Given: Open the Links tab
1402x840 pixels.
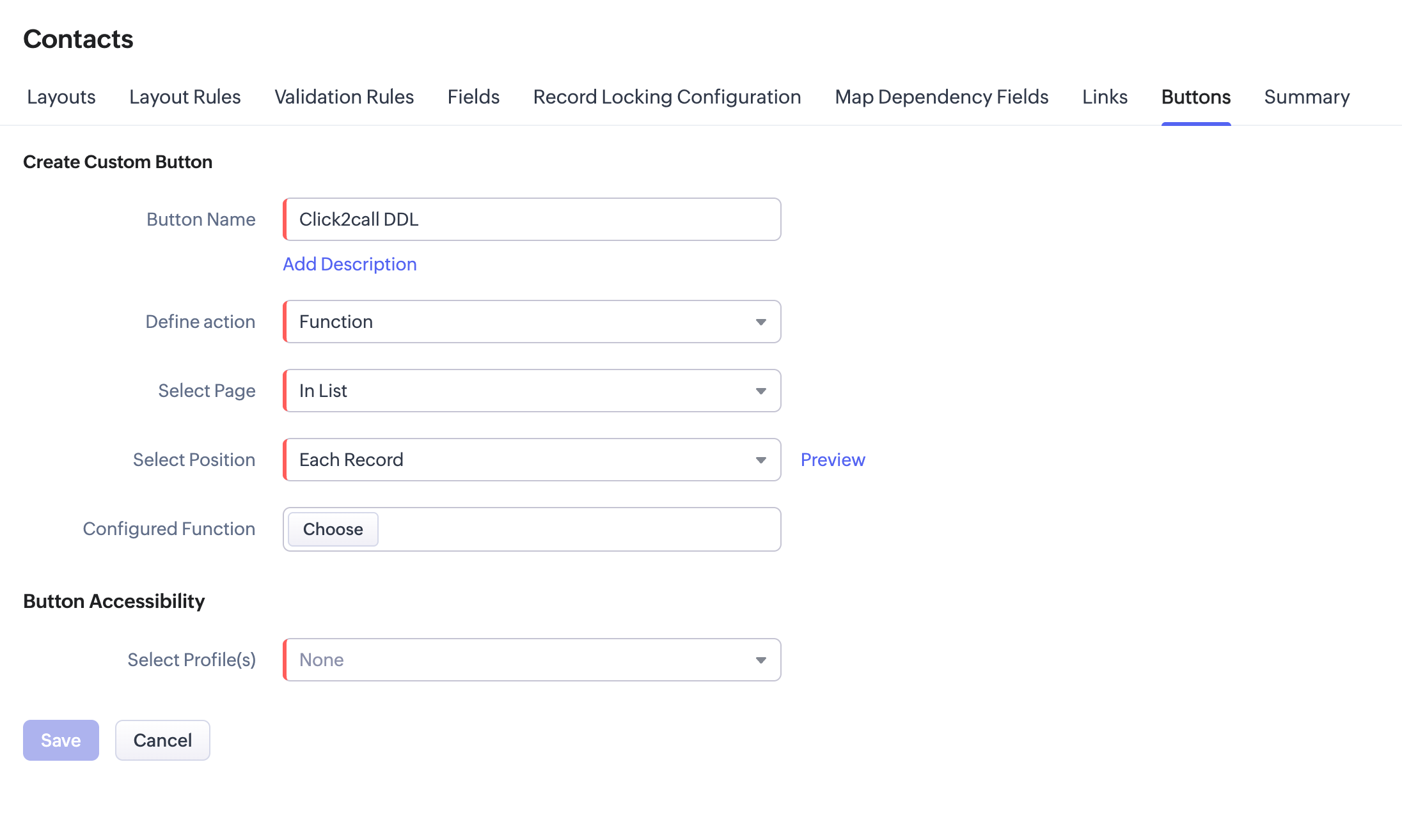Looking at the screenshot, I should (1105, 97).
